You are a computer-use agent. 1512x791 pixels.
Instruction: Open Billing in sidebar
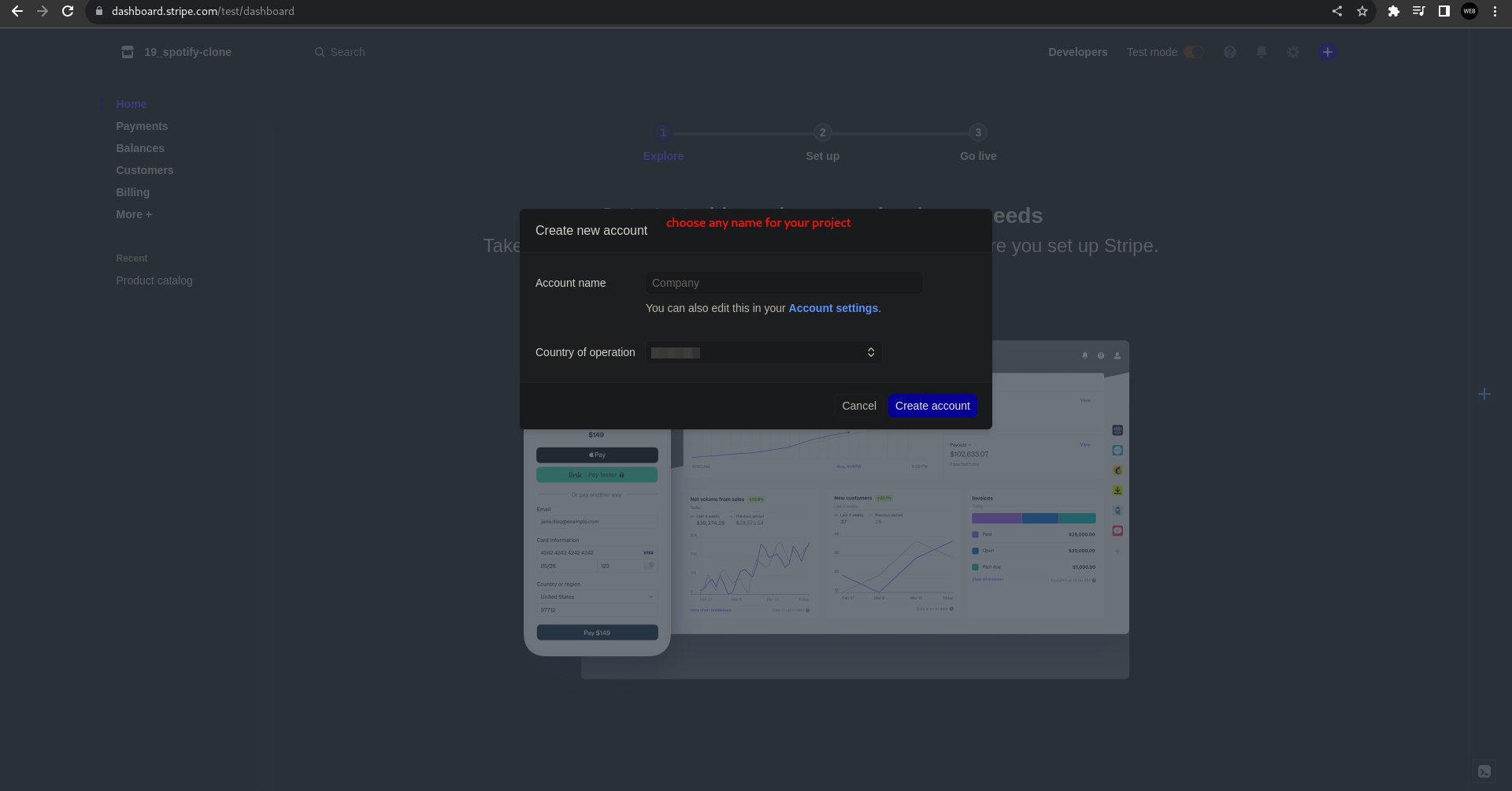point(132,192)
